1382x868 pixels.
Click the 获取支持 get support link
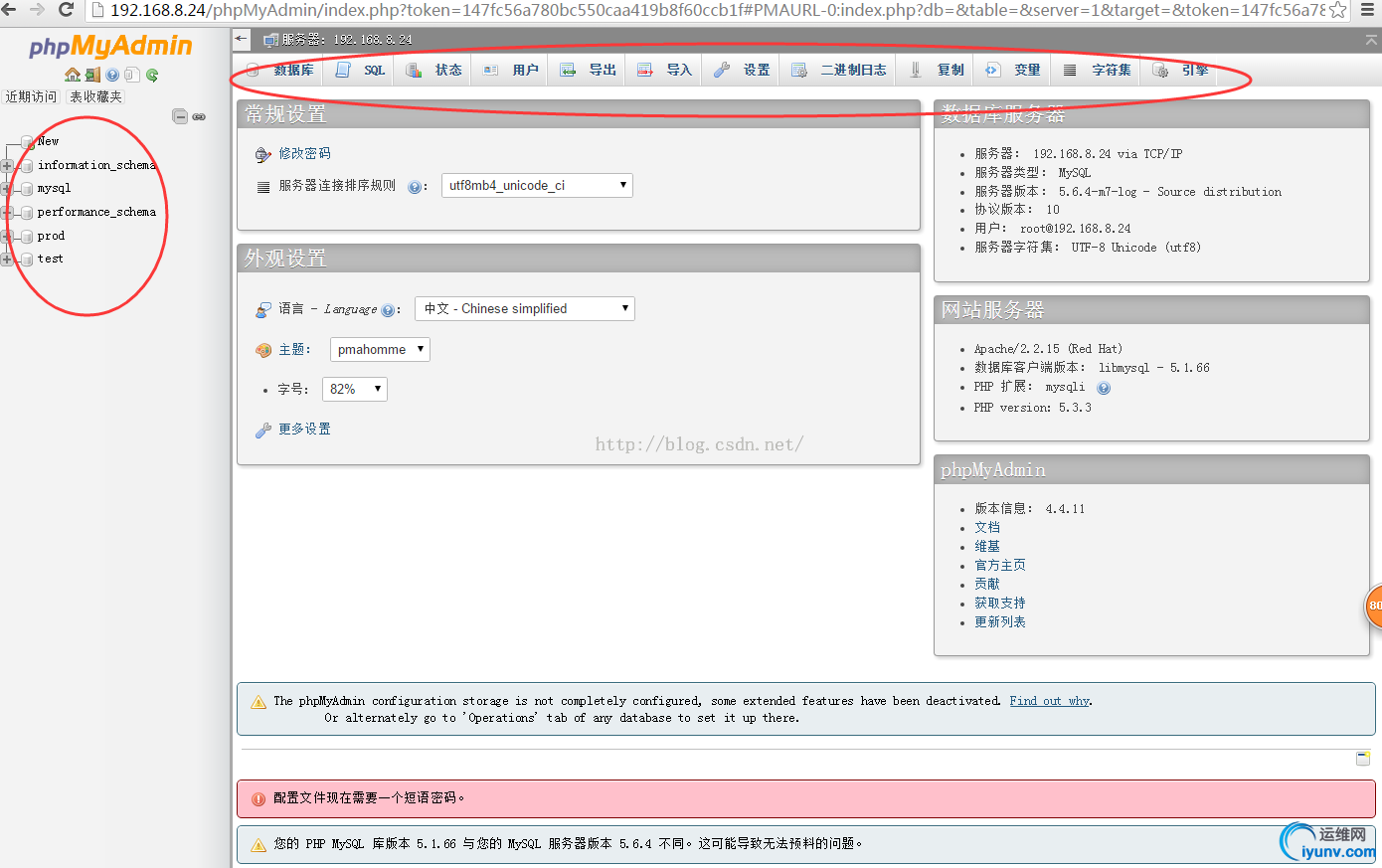1000,604
